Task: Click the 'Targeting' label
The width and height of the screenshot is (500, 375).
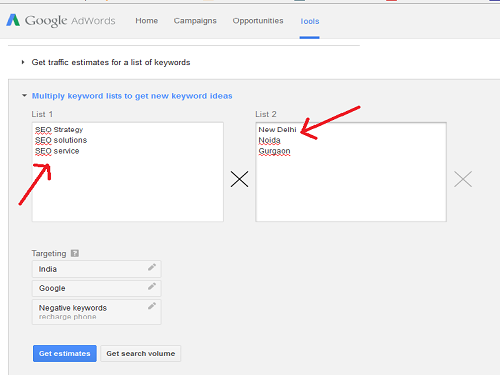Action: pyautogui.click(x=49, y=254)
